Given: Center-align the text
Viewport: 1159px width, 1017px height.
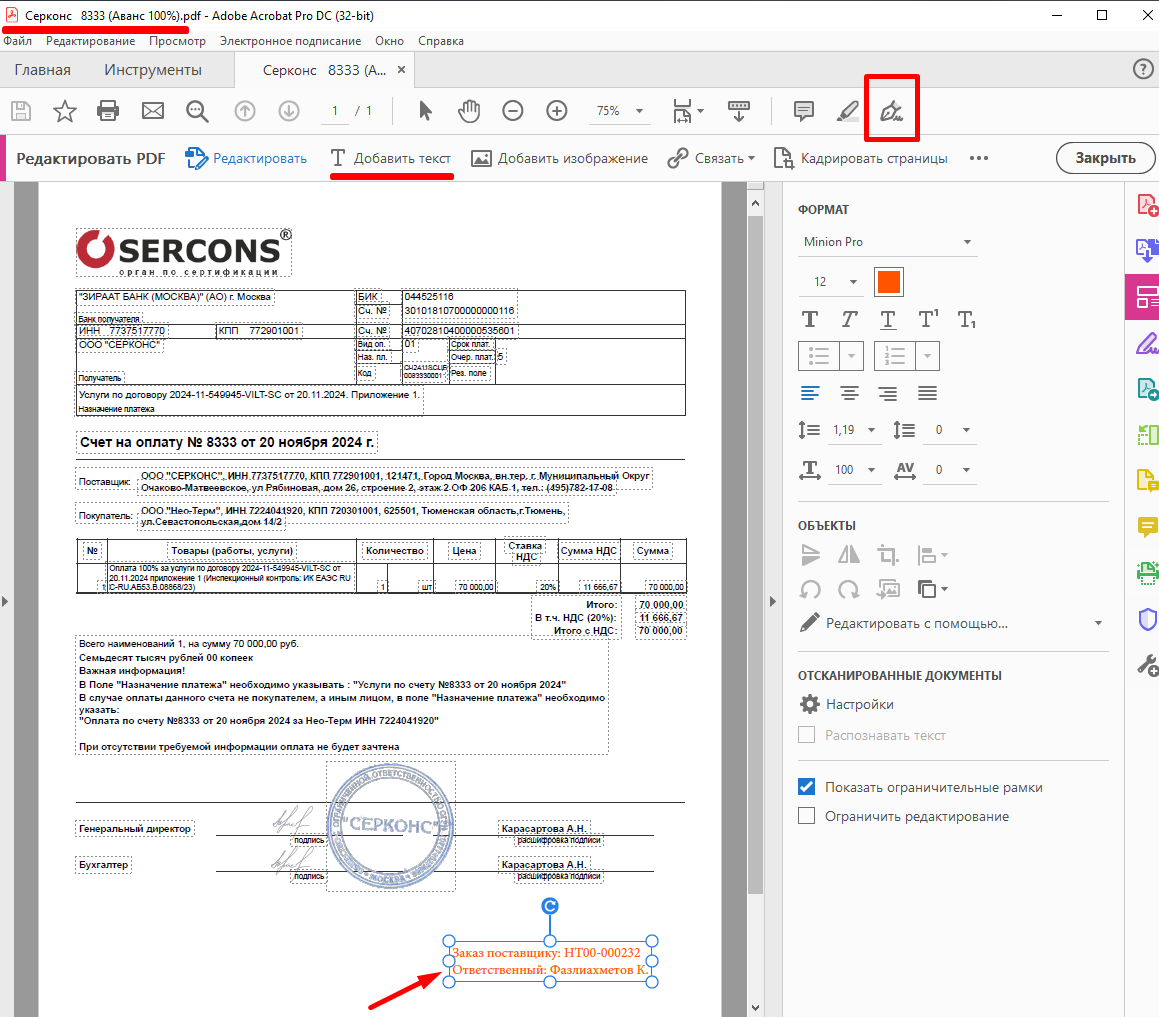Looking at the screenshot, I should click(849, 393).
